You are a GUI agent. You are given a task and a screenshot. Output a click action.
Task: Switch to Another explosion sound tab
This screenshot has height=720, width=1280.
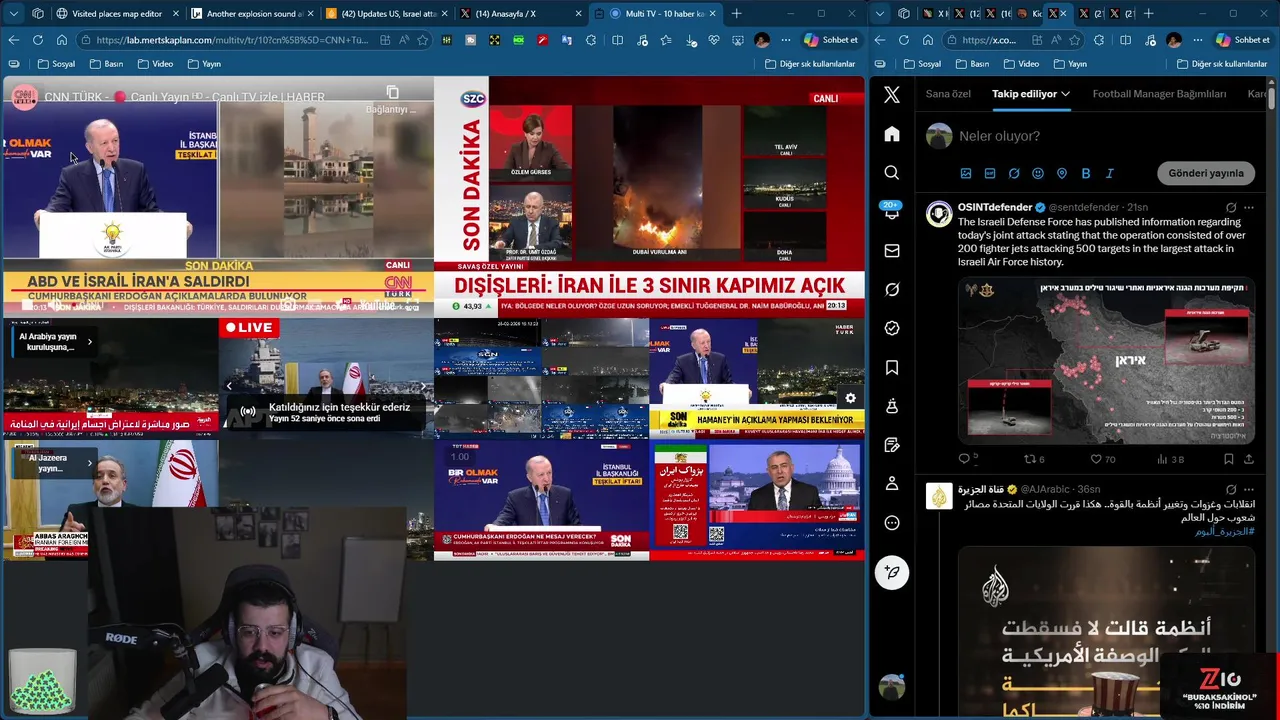click(250, 13)
